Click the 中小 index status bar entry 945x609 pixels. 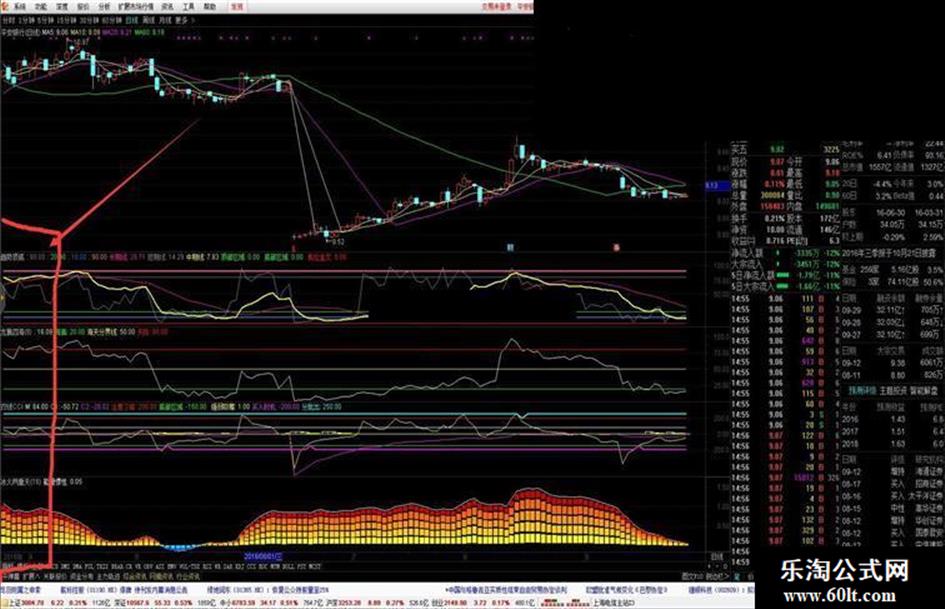pyautogui.click(x=273, y=602)
